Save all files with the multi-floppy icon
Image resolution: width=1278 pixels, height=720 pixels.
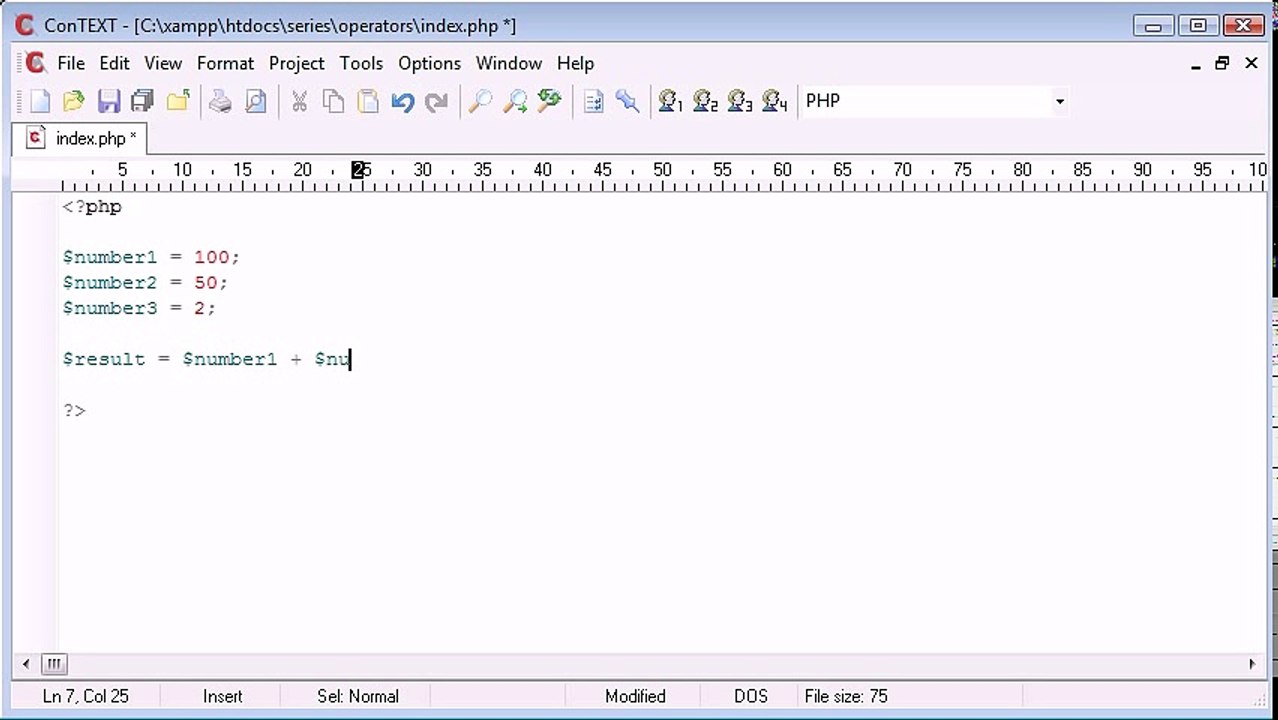pyautogui.click(x=142, y=101)
